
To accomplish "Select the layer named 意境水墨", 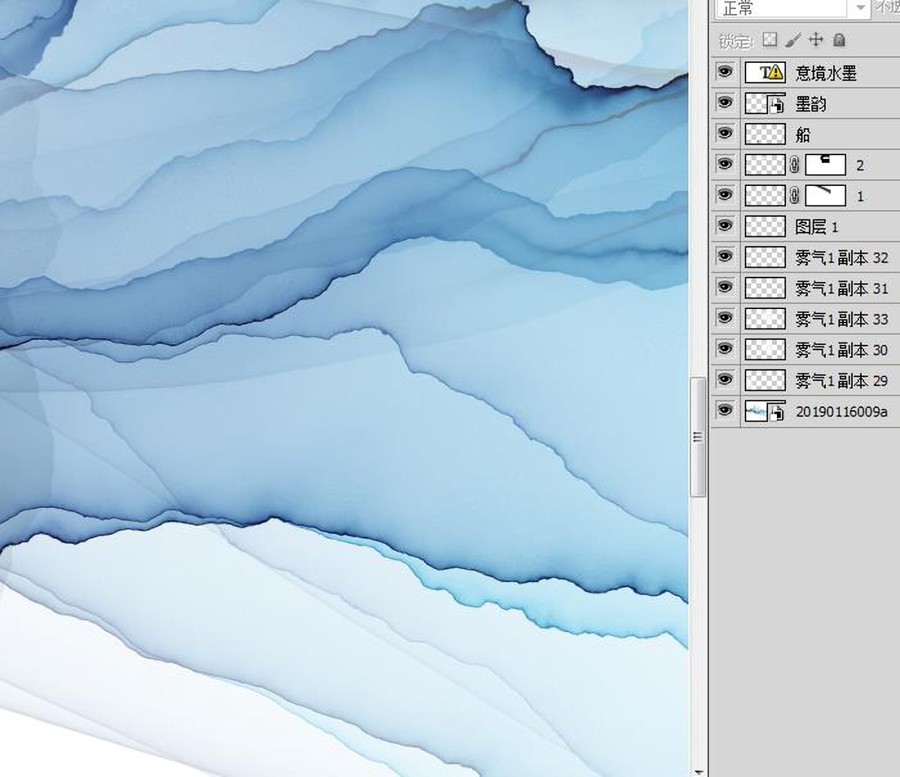I will point(826,73).
